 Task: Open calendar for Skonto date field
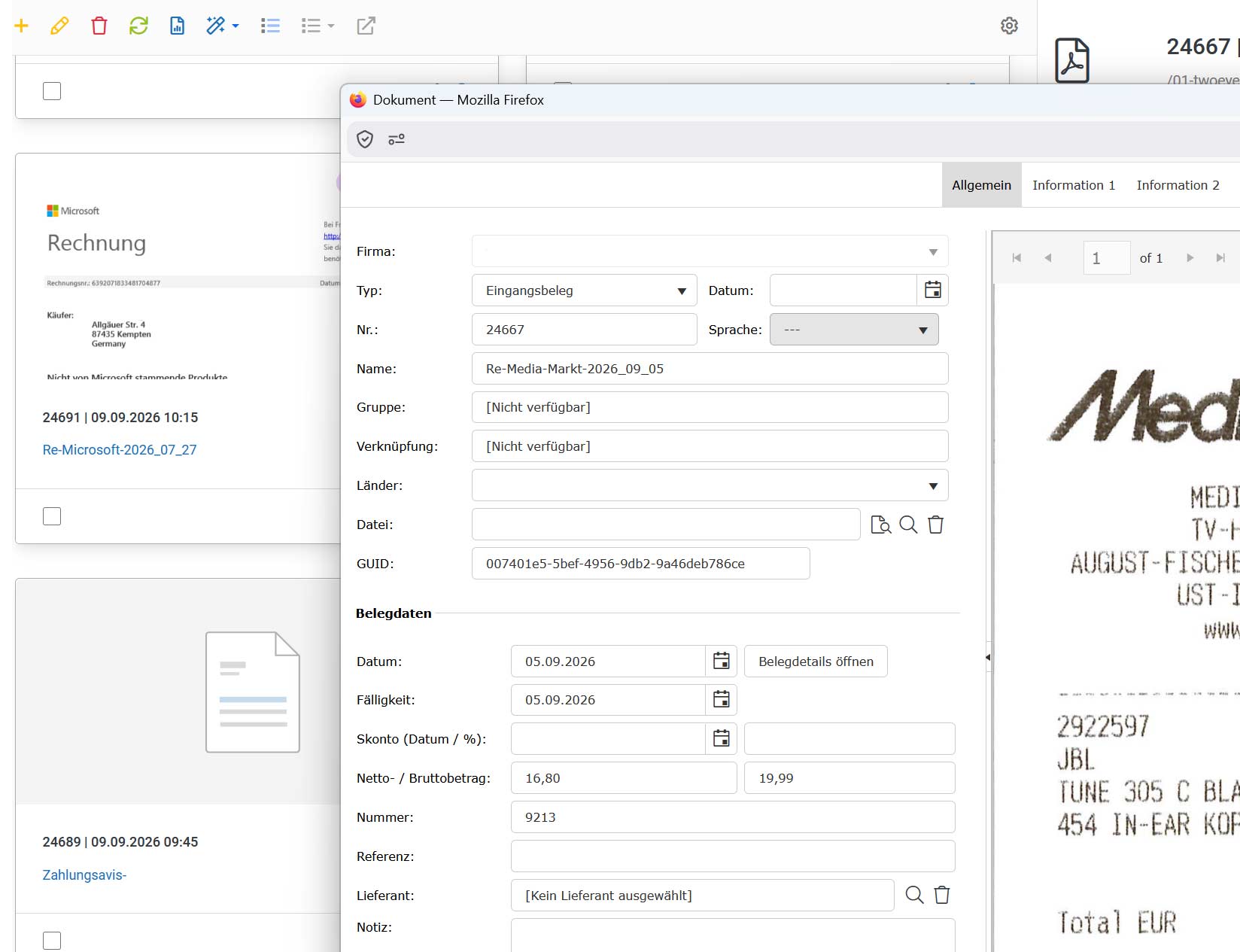pyautogui.click(x=721, y=739)
